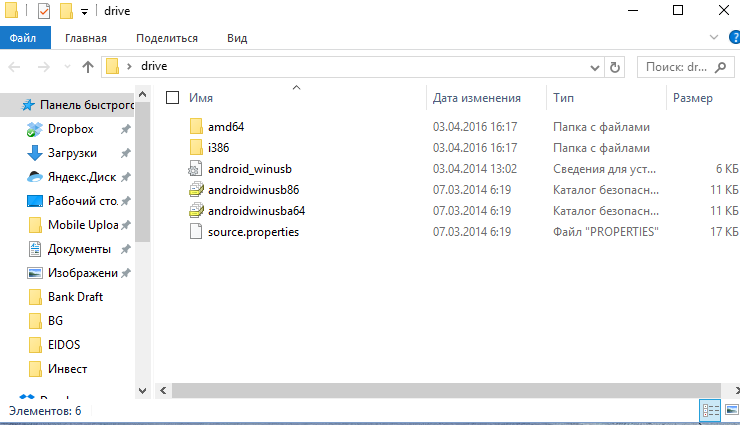This screenshot has width=740, height=425.
Task: Expand the address bar breadcrumb chevron
Action: point(129,67)
